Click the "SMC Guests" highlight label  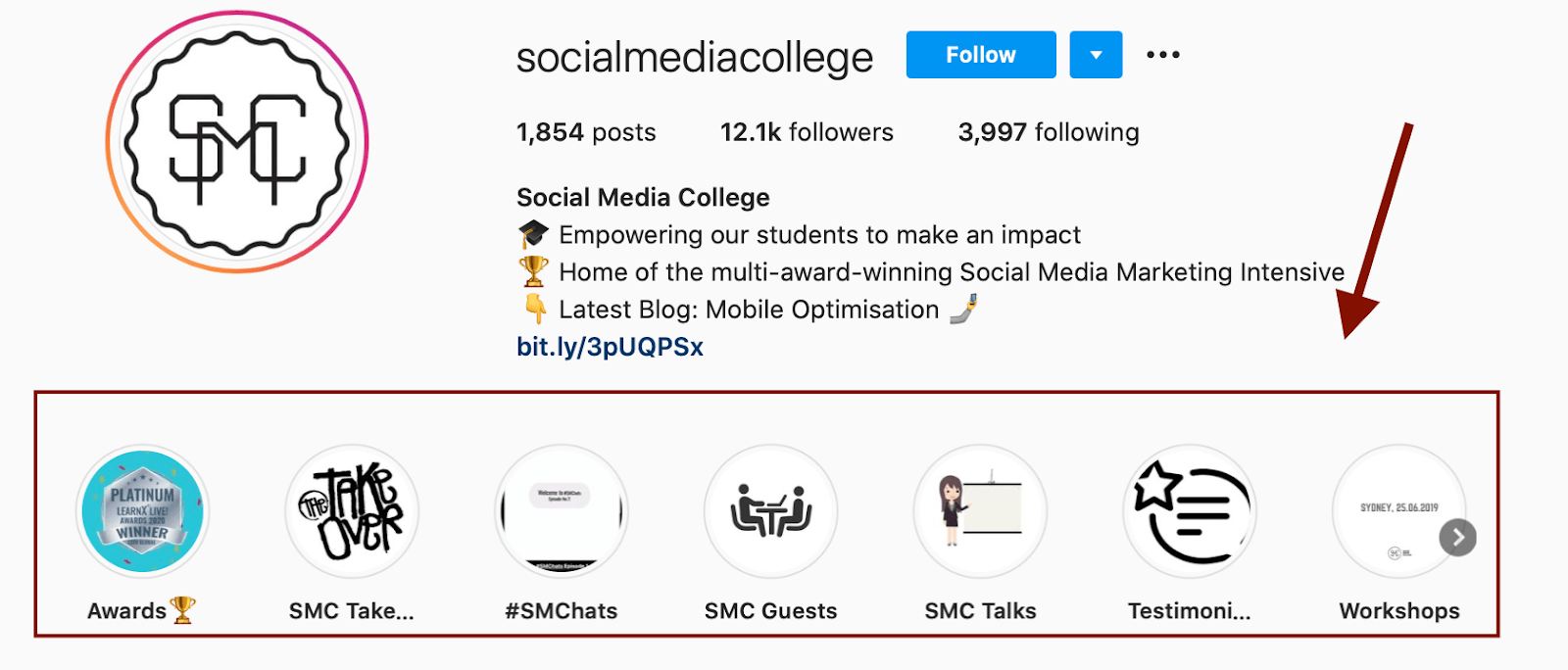point(771,611)
